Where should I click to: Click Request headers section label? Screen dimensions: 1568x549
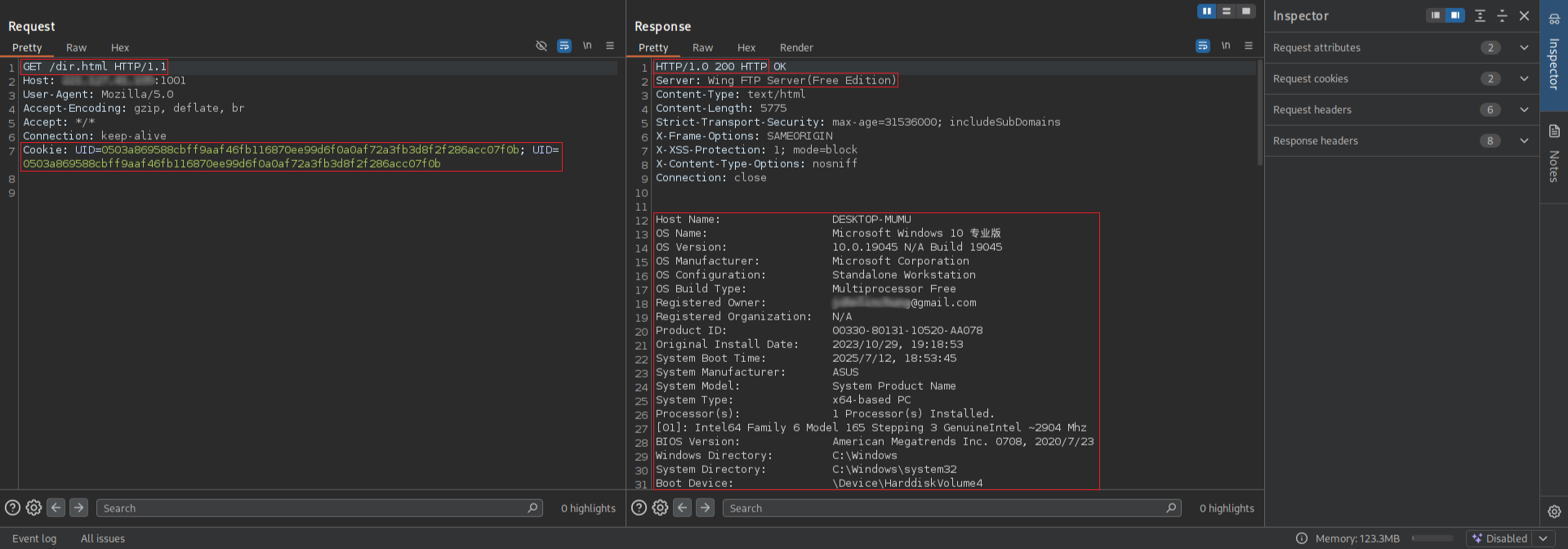(x=1312, y=109)
